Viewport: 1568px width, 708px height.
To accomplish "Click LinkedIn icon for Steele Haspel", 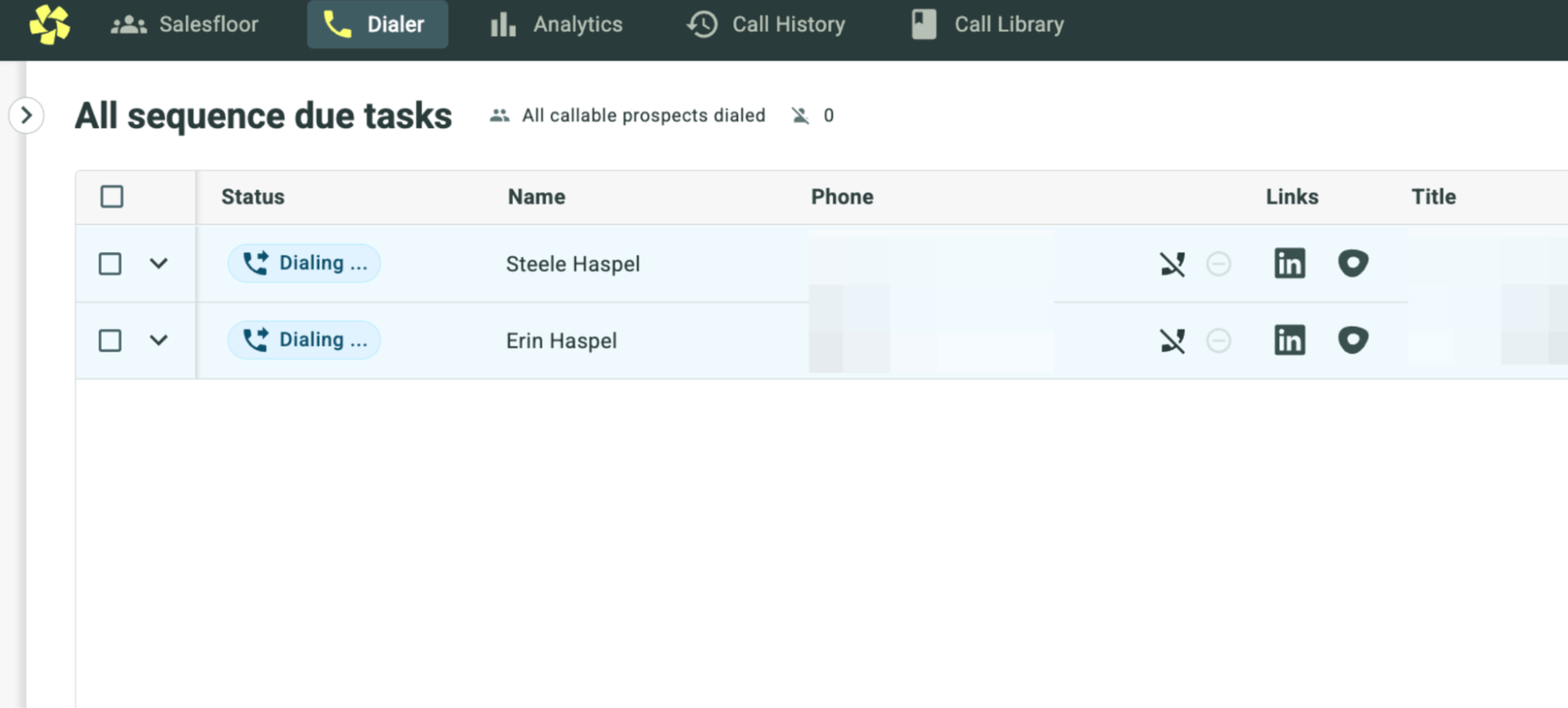I will click(1289, 264).
